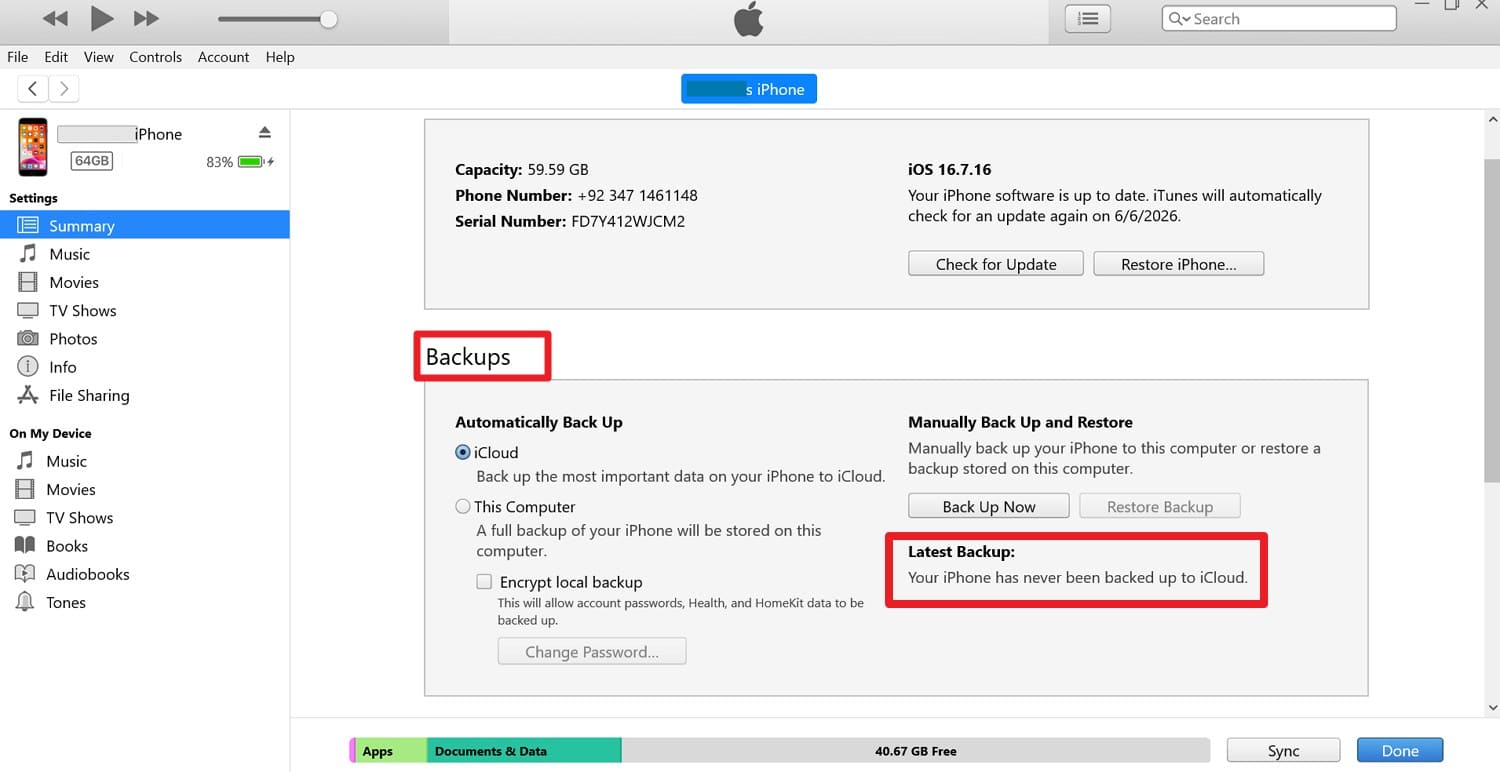Open the Edit menu
The width and height of the screenshot is (1500, 772).
click(56, 57)
